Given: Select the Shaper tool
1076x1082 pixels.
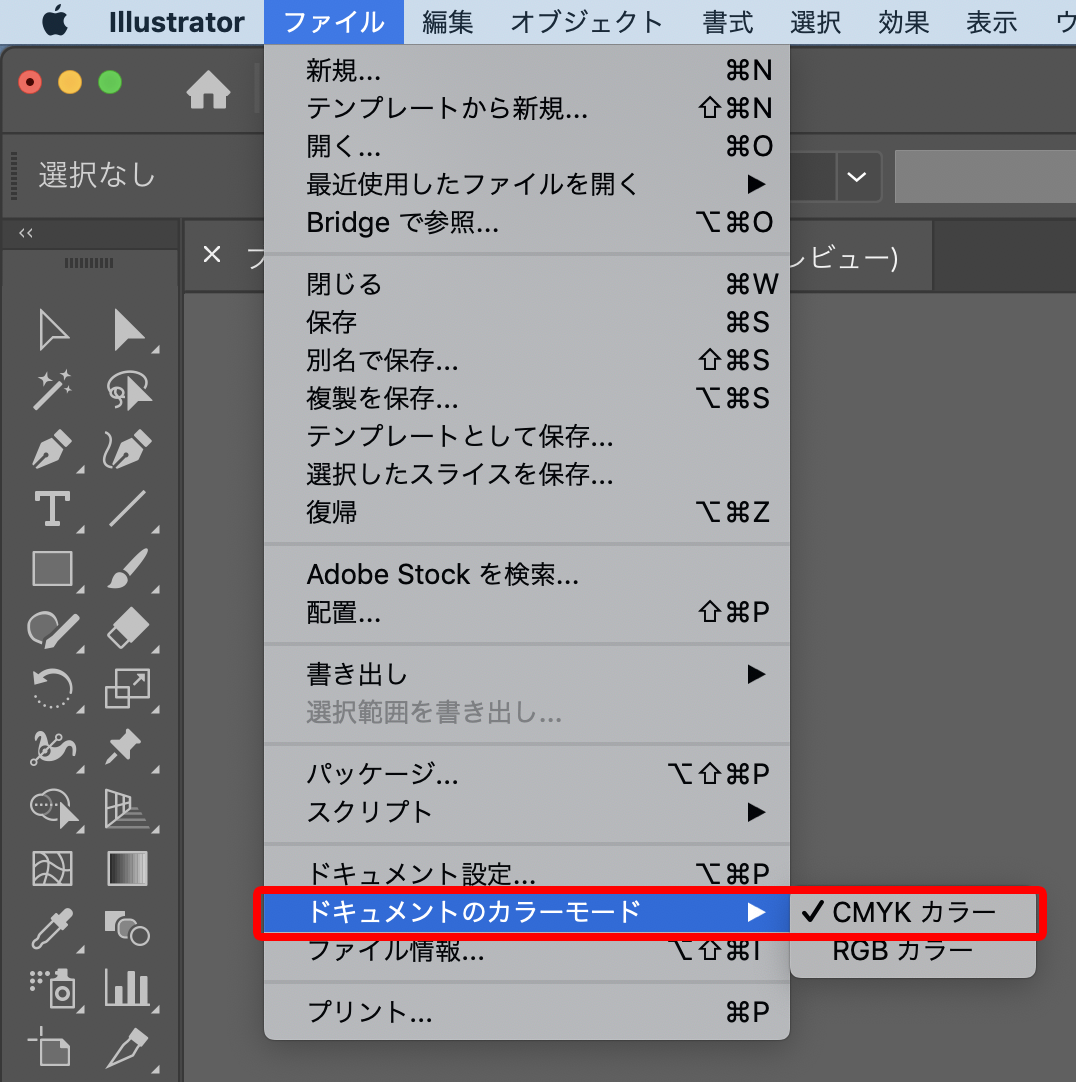Looking at the screenshot, I should pyautogui.click(x=52, y=629).
